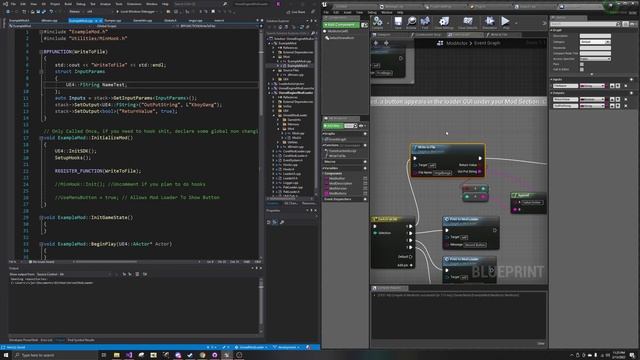
Task: Click the Add New button in My Blueprint
Action: pyautogui.click(x=333, y=126)
